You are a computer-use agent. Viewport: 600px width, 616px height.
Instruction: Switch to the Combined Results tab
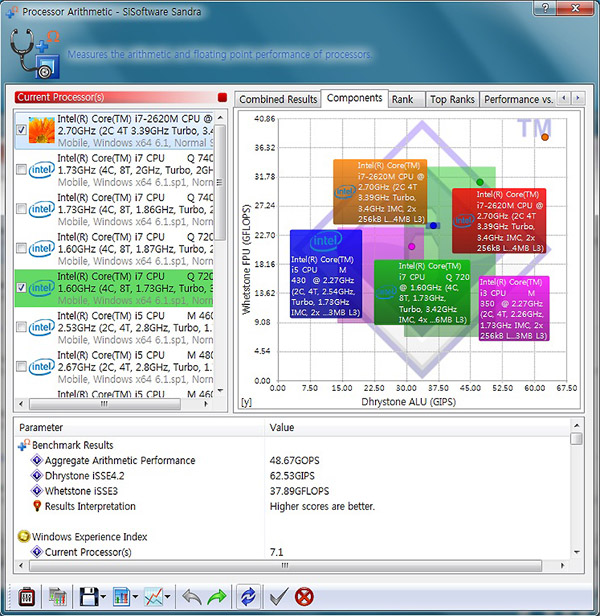(x=278, y=99)
